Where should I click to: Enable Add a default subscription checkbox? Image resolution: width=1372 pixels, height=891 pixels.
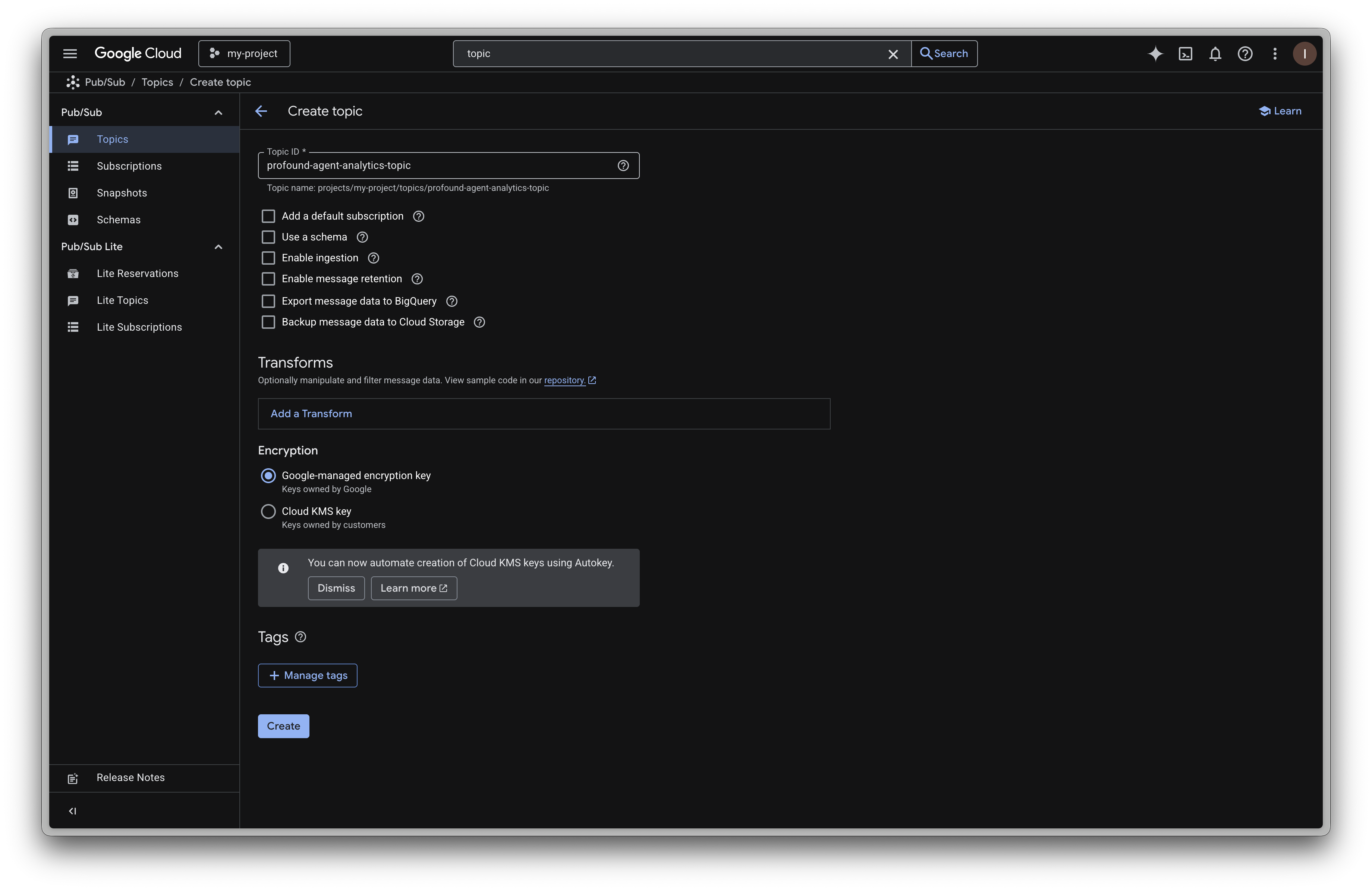(268, 216)
